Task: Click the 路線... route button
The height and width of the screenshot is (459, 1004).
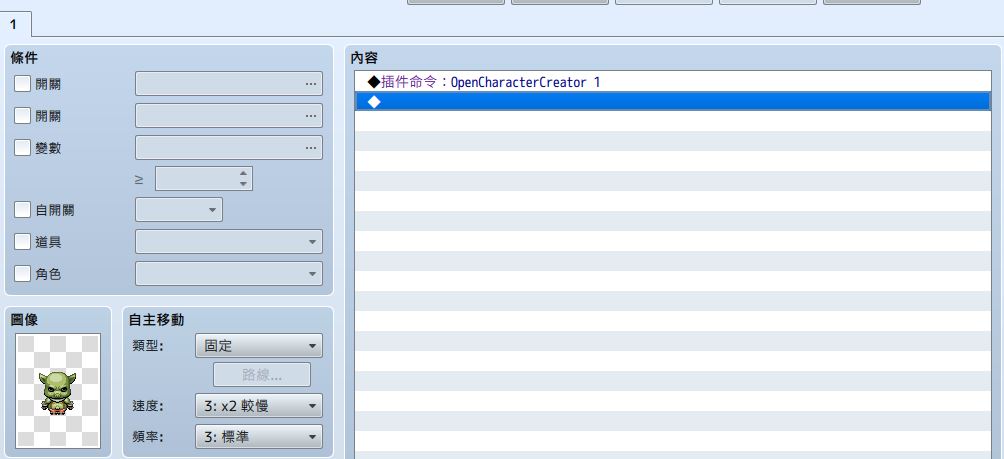Action: click(x=262, y=374)
